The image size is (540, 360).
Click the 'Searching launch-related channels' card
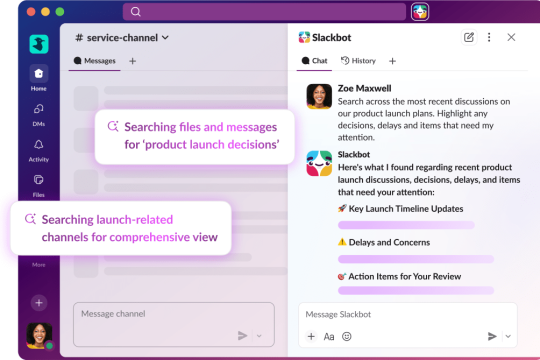tap(121, 228)
